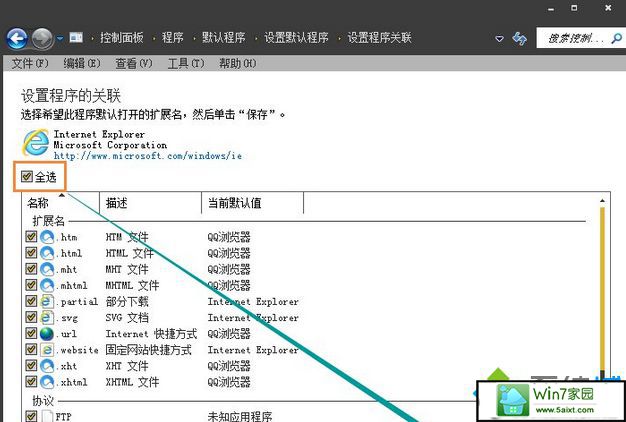This screenshot has height=422, width=626.
Task: Toggle the 全选 select-all checkbox
Action: point(27,176)
